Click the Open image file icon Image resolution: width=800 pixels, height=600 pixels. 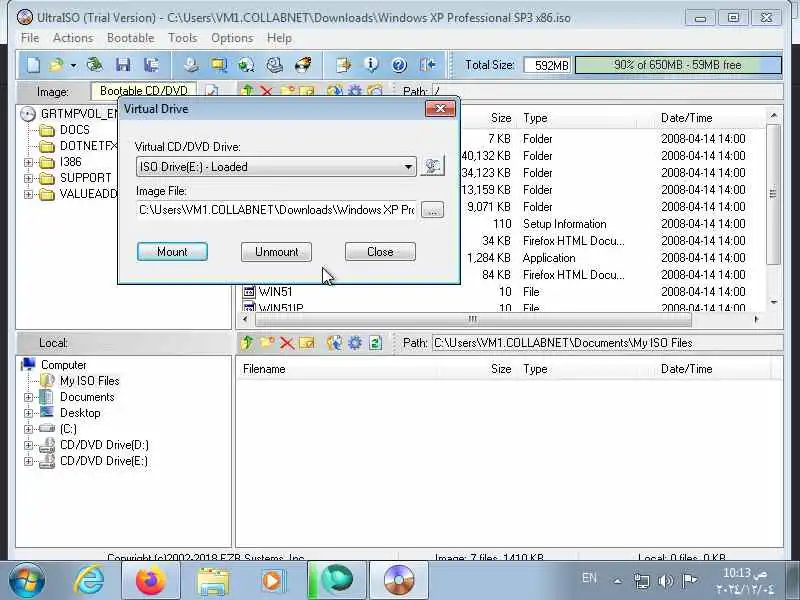click(56, 65)
